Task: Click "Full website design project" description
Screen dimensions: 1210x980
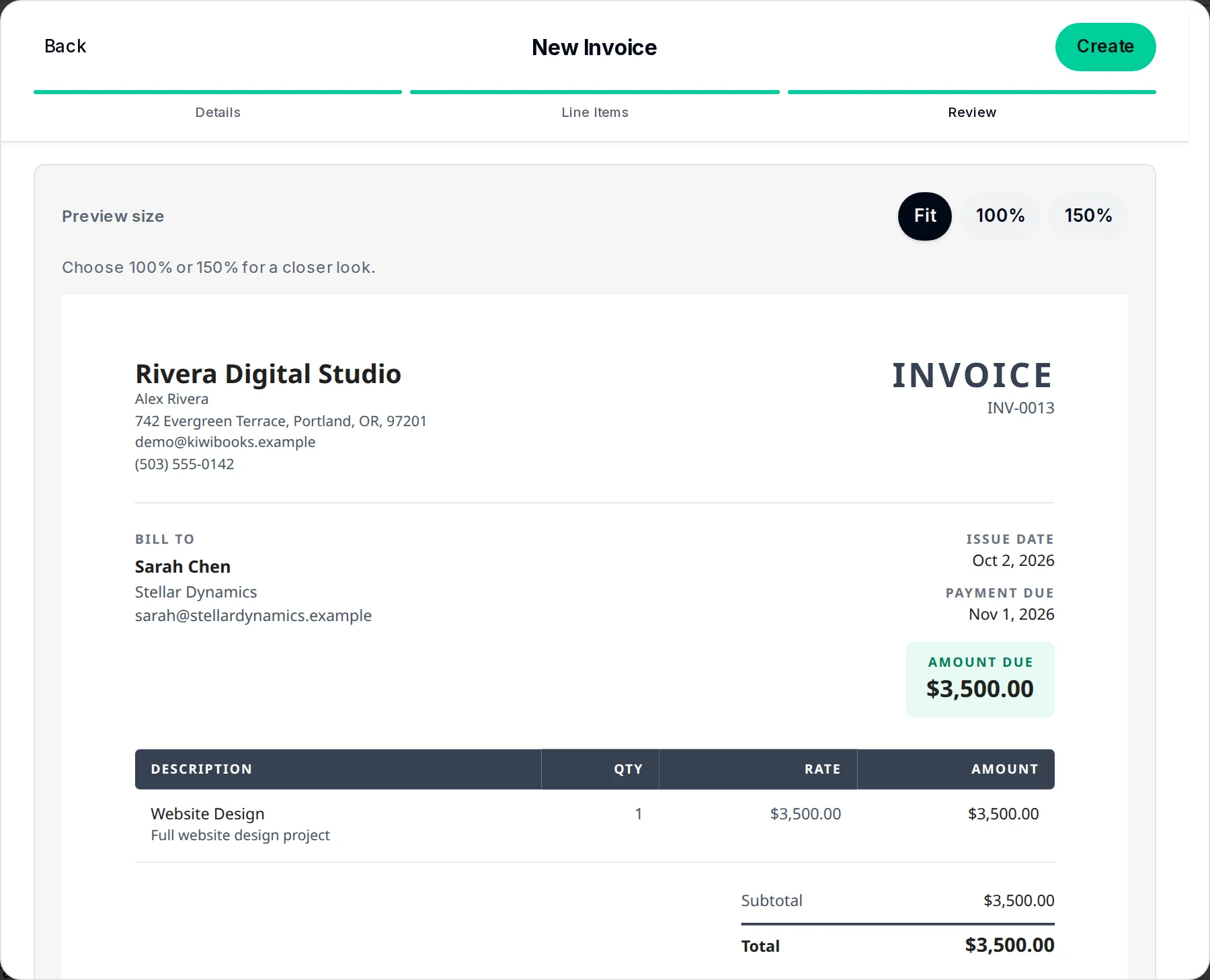Action: coord(241,835)
